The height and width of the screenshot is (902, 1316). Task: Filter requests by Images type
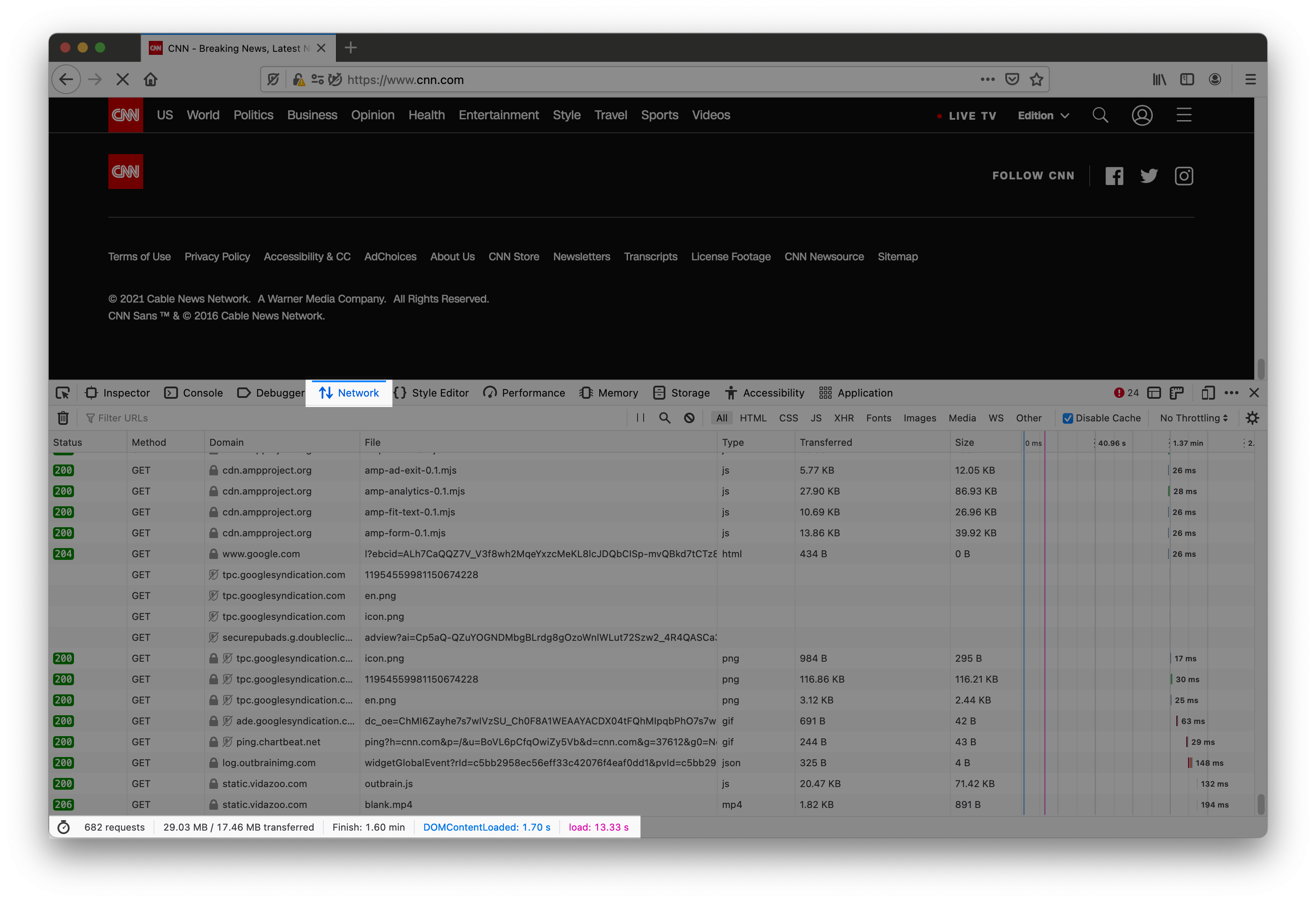[920, 418]
